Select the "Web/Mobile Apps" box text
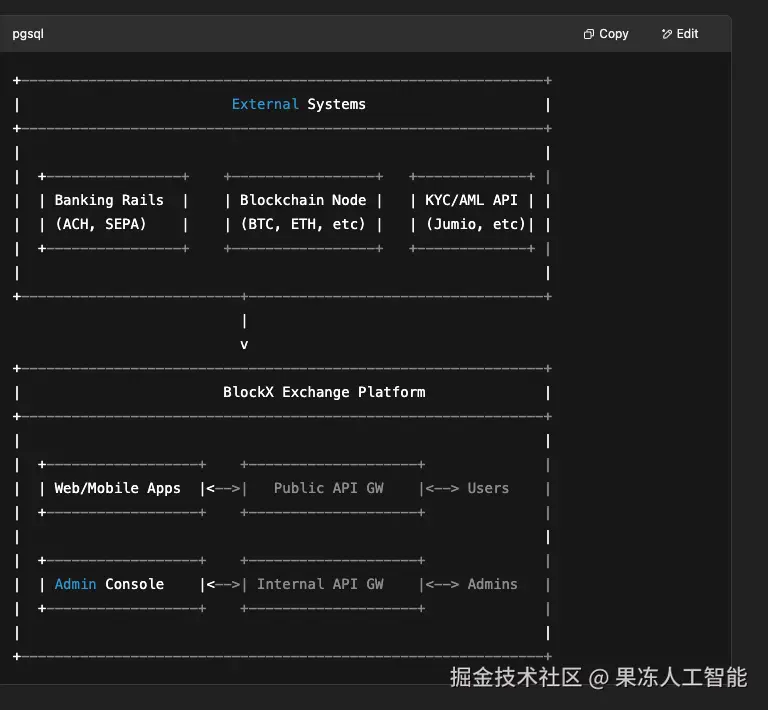Viewport: 768px width, 710px height. pyautogui.click(x=117, y=488)
